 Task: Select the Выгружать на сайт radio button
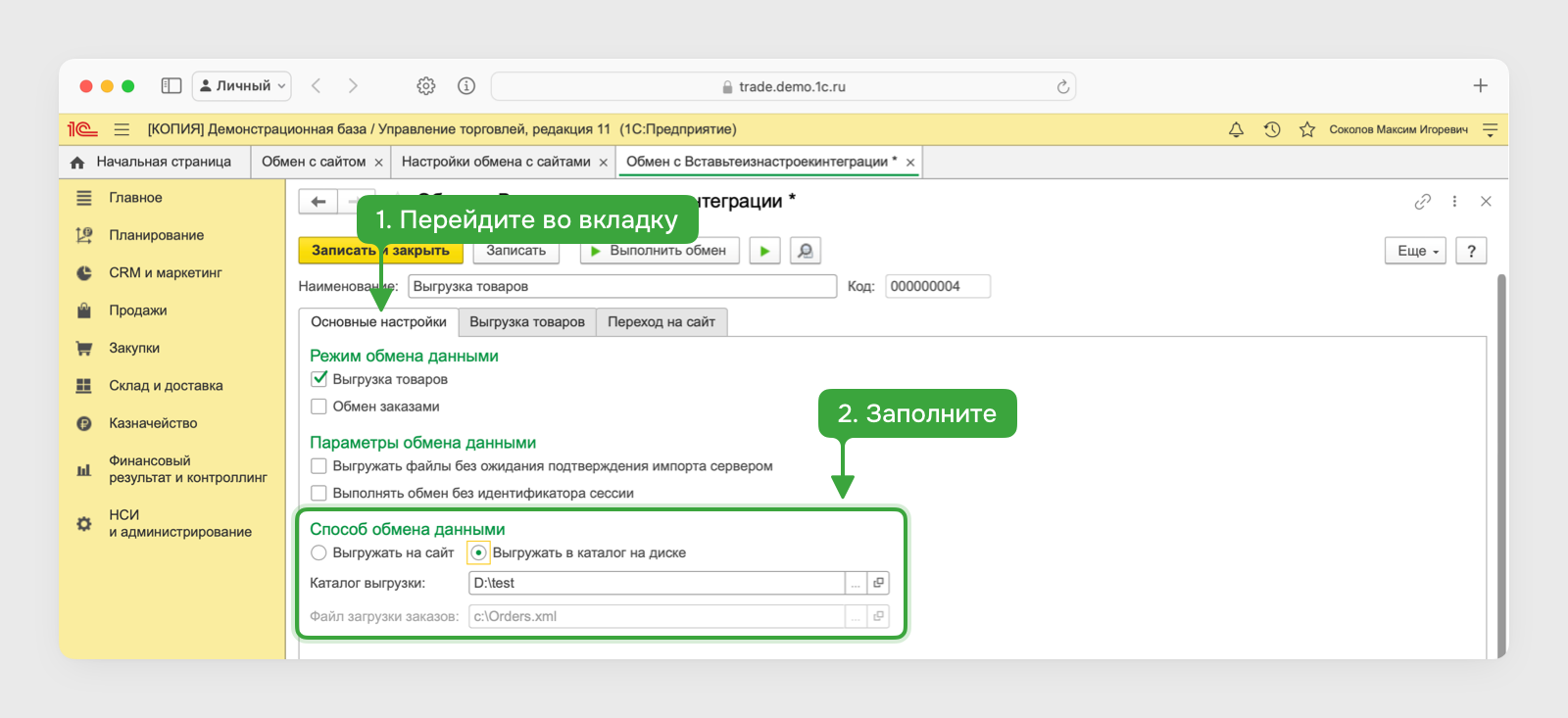[x=318, y=552]
